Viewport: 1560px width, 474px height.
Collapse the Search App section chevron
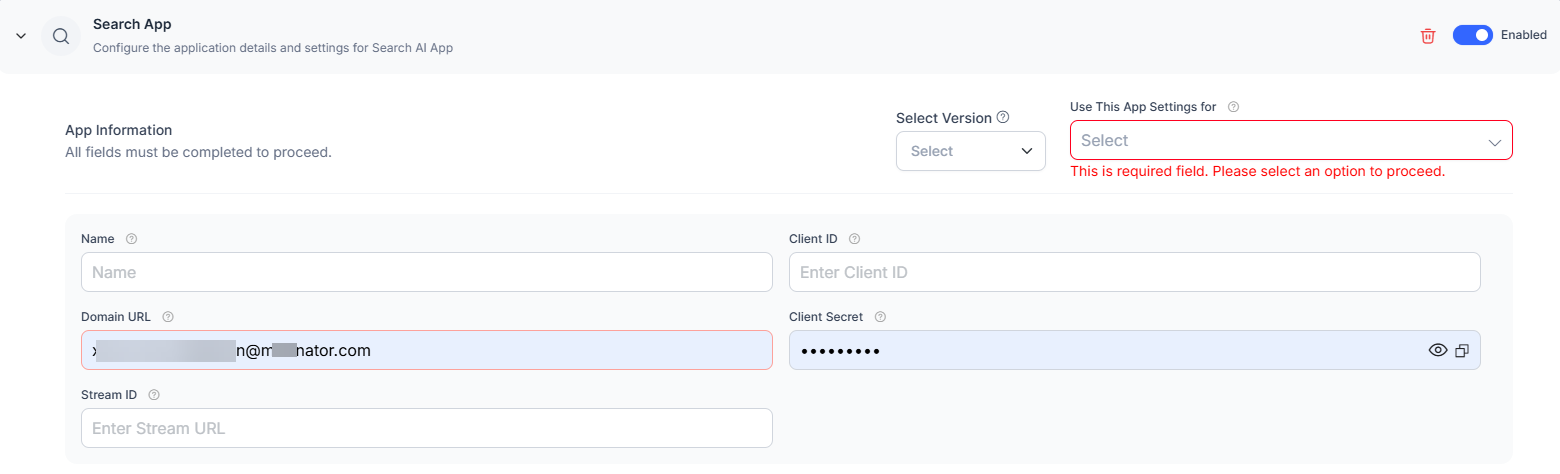click(21, 36)
